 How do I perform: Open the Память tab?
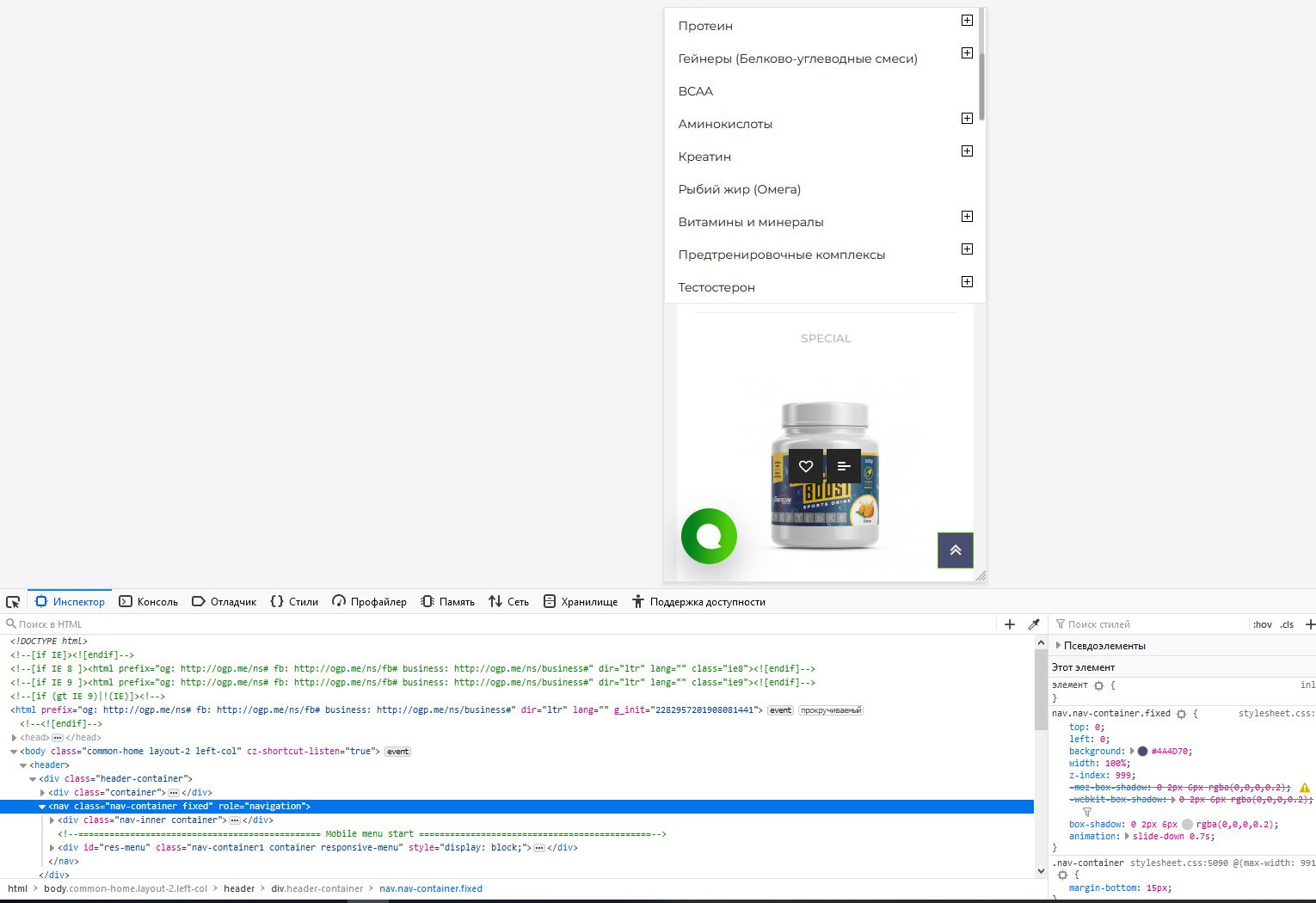coord(447,602)
